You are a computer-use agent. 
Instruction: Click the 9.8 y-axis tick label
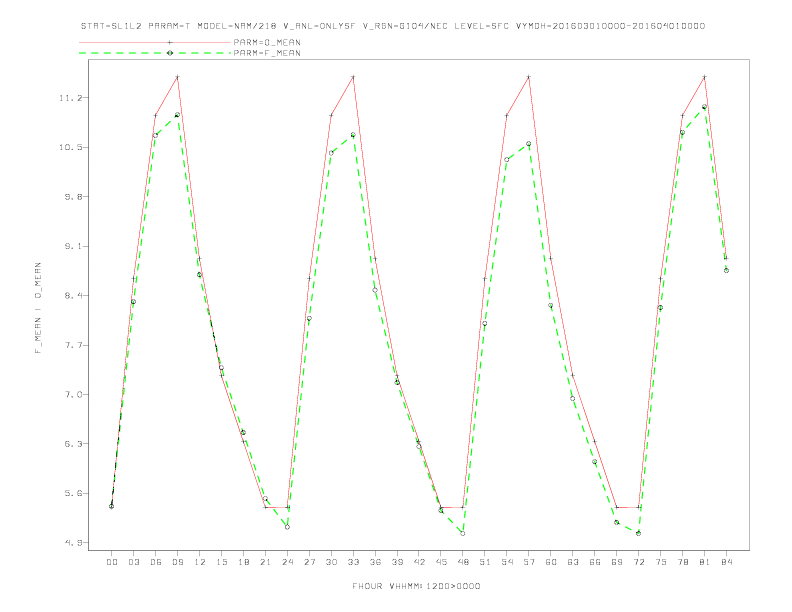point(74,197)
